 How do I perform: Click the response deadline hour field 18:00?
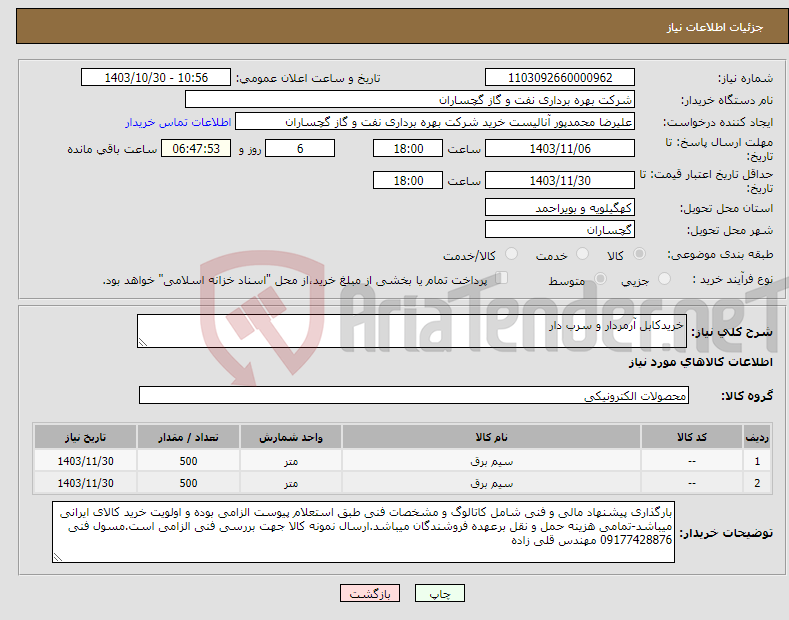pyautogui.click(x=408, y=148)
